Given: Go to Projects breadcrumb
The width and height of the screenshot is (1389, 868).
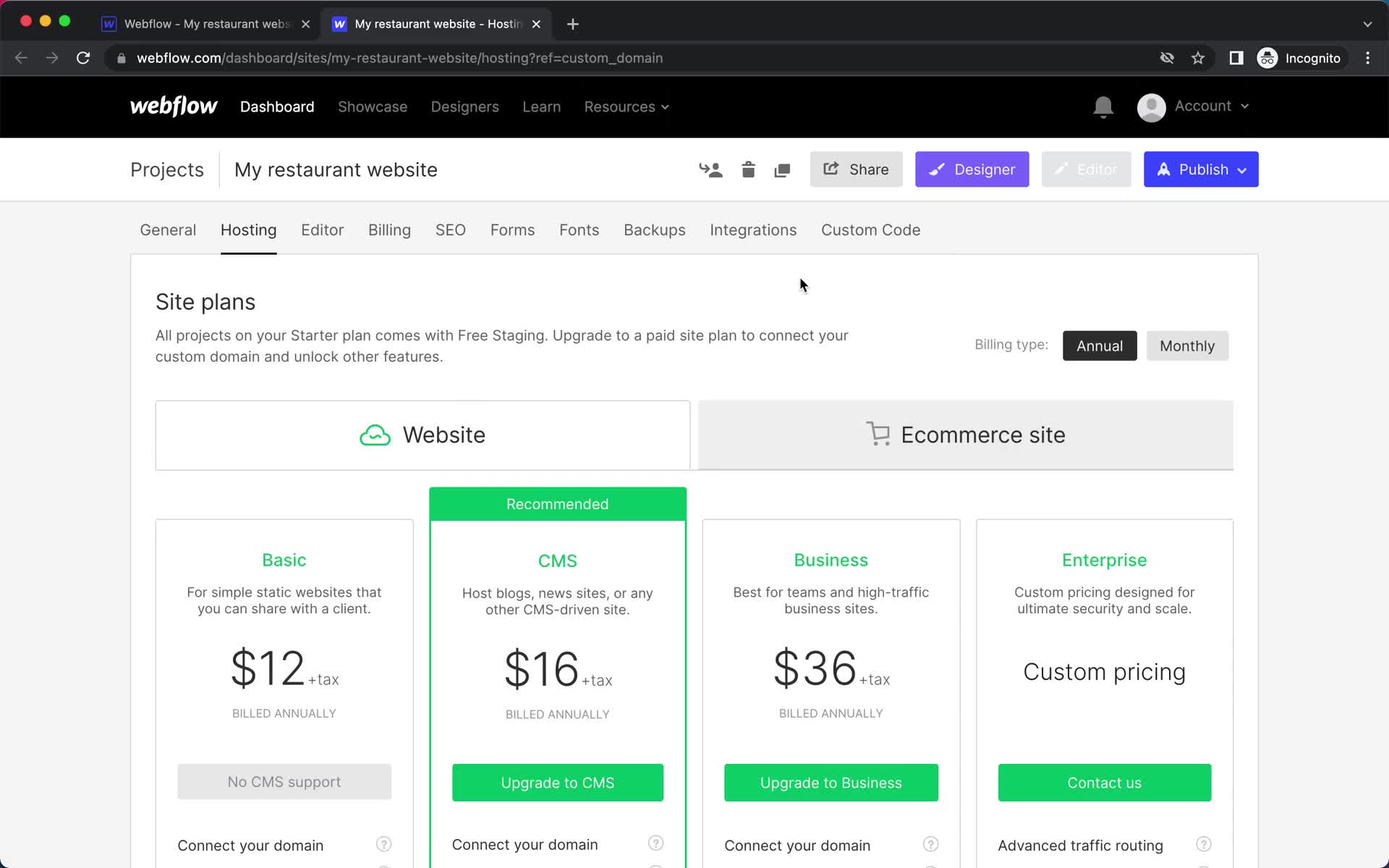Looking at the screenshot, I should click(167, 170).
